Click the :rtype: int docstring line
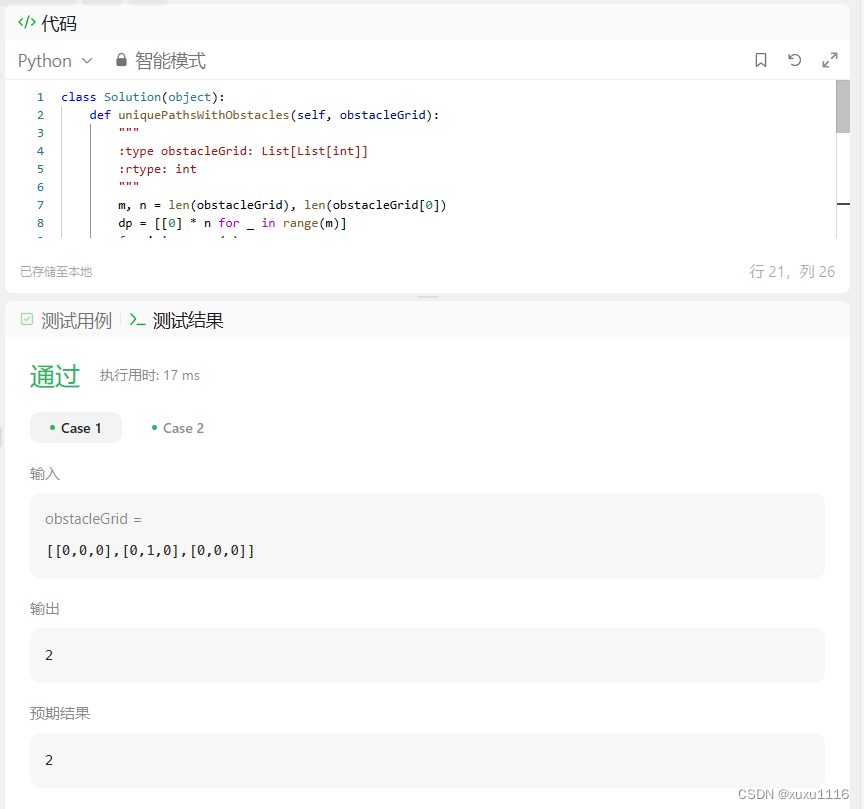 pyautogui.click(x=158, y=169)
